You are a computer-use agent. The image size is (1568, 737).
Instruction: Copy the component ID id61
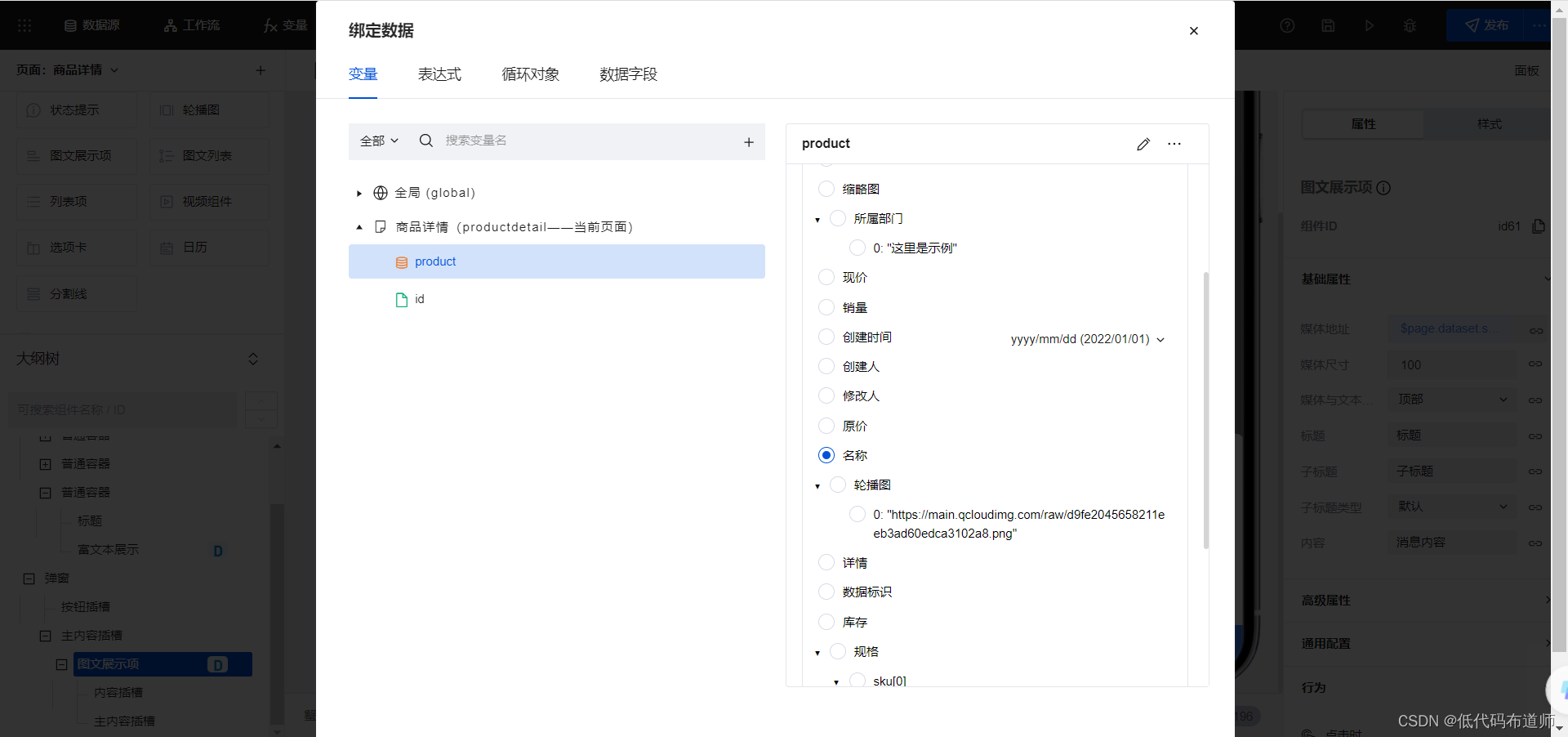(1539, 226)
